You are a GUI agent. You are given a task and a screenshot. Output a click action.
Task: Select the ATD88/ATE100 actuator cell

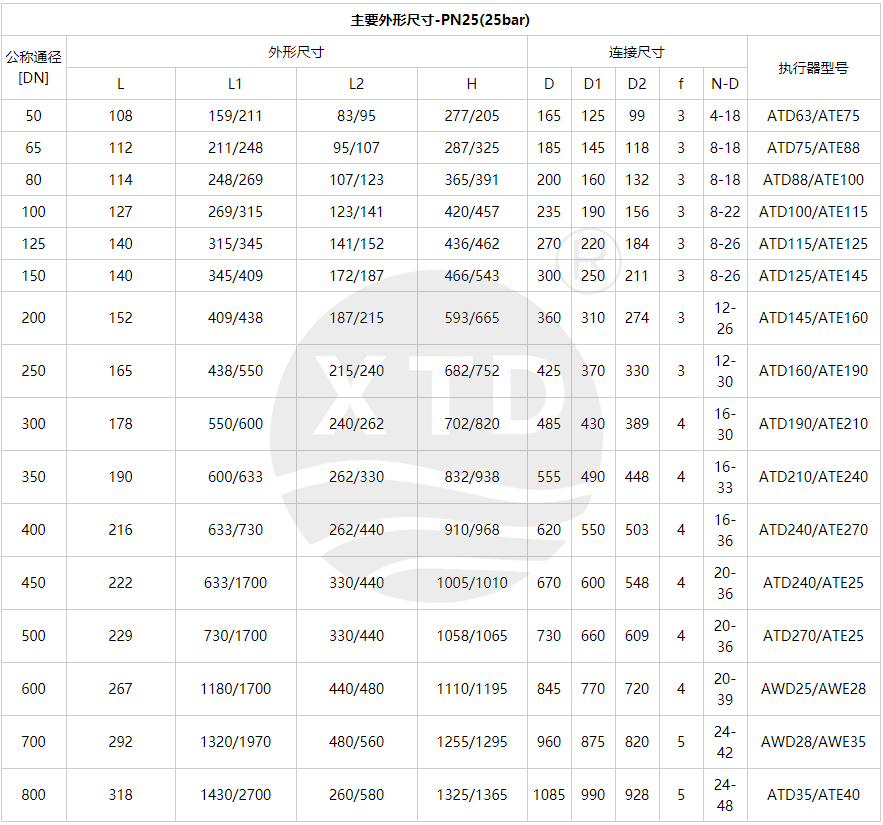coord(813,180)
